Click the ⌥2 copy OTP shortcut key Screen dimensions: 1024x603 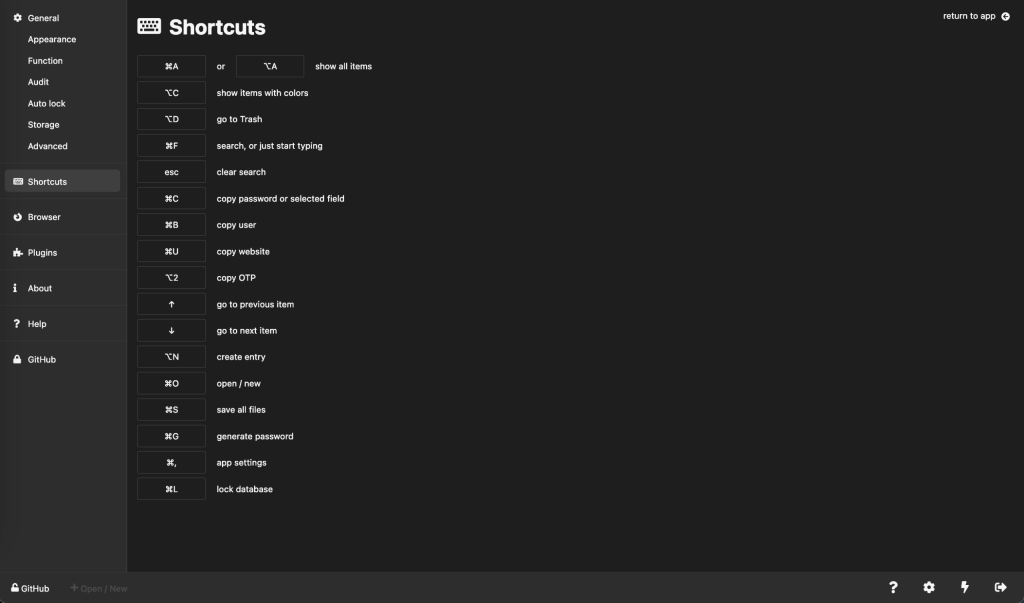coord(171,277)
